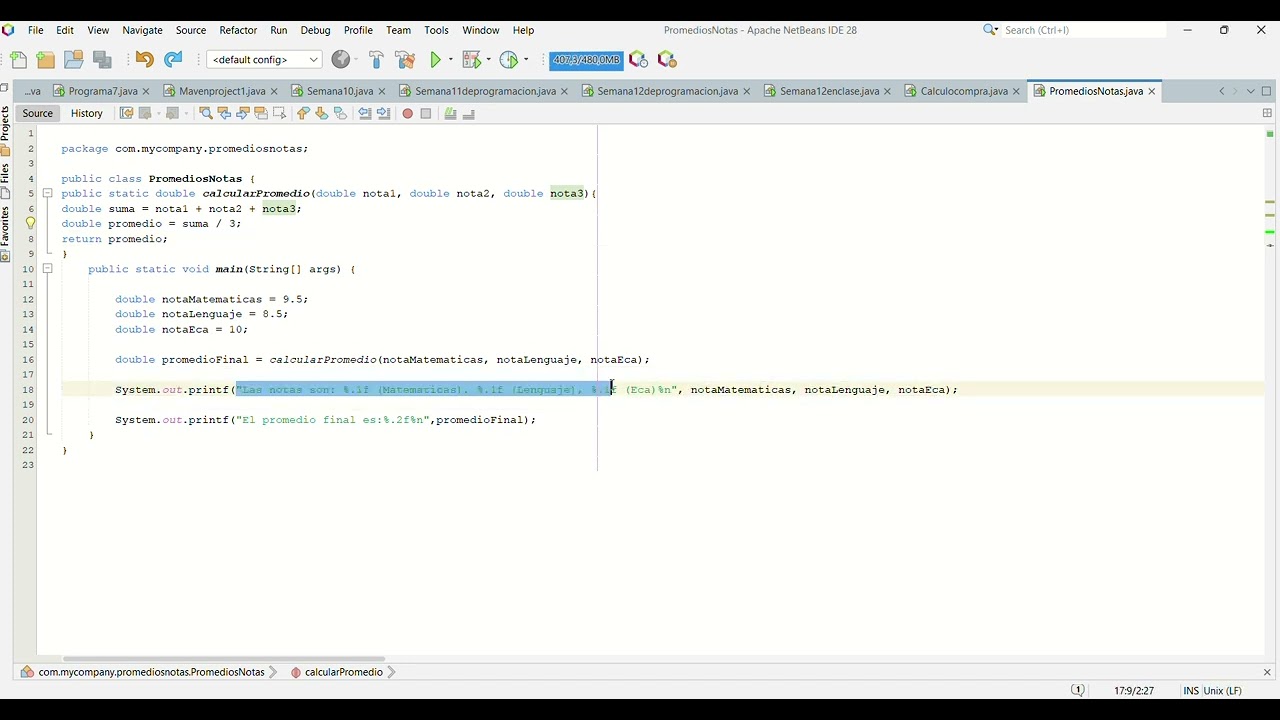Click the notifications icon in status bar

(1078, 690)
